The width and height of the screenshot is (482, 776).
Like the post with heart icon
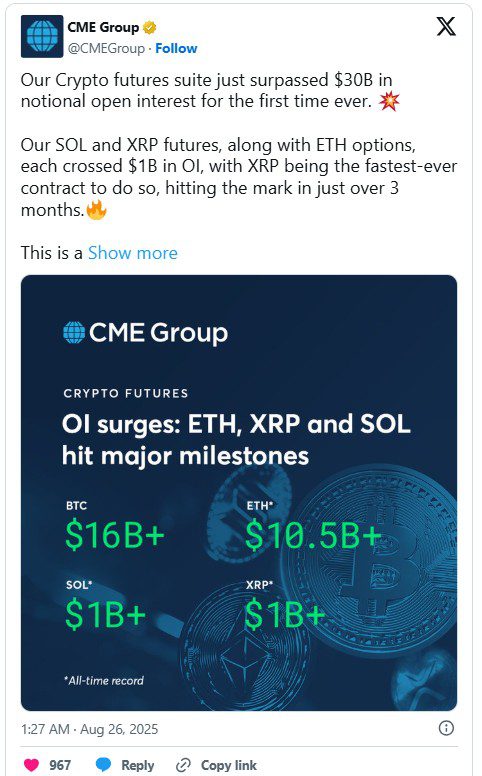(31, 765)
